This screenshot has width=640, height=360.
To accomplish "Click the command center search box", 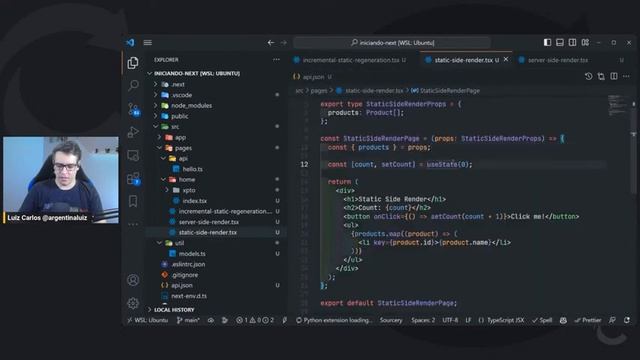I will (x=392, y=42).
